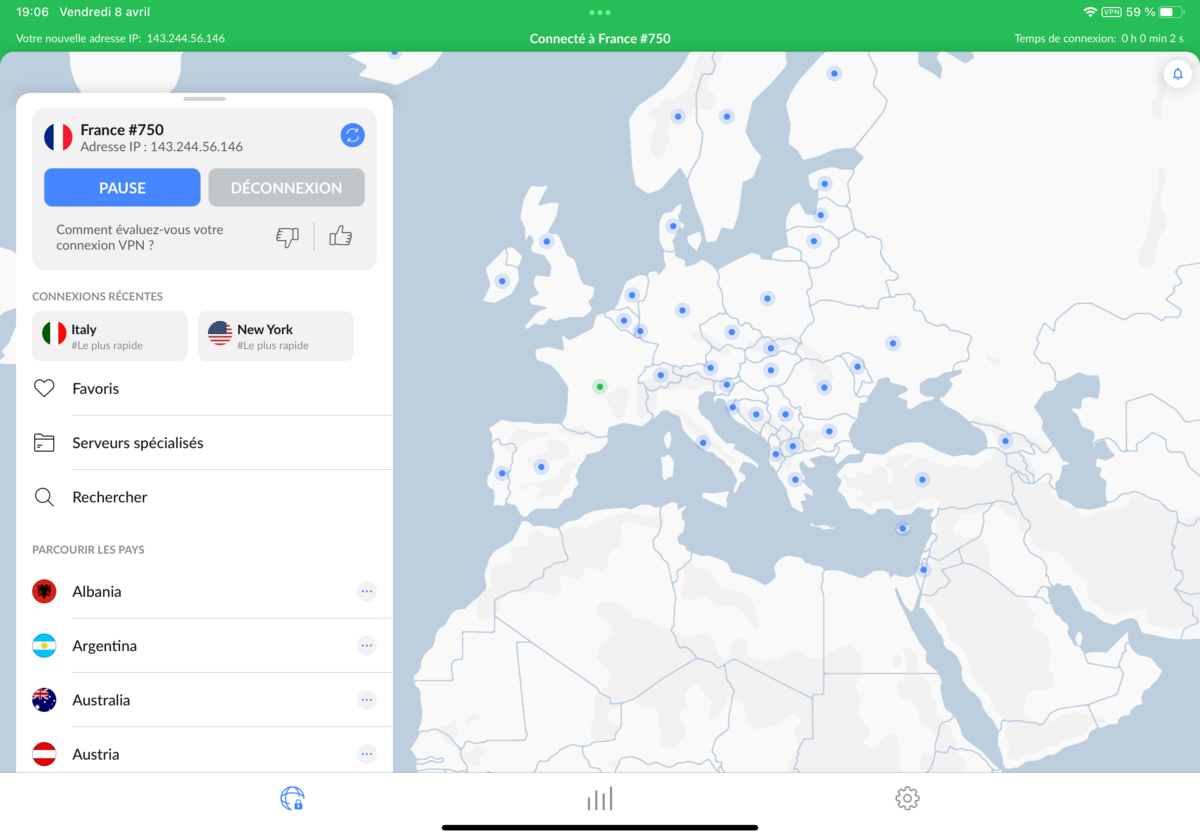Select the Poland server dot on map
This screenshot has height=838, width=1200.
click(x=767, y=298)
